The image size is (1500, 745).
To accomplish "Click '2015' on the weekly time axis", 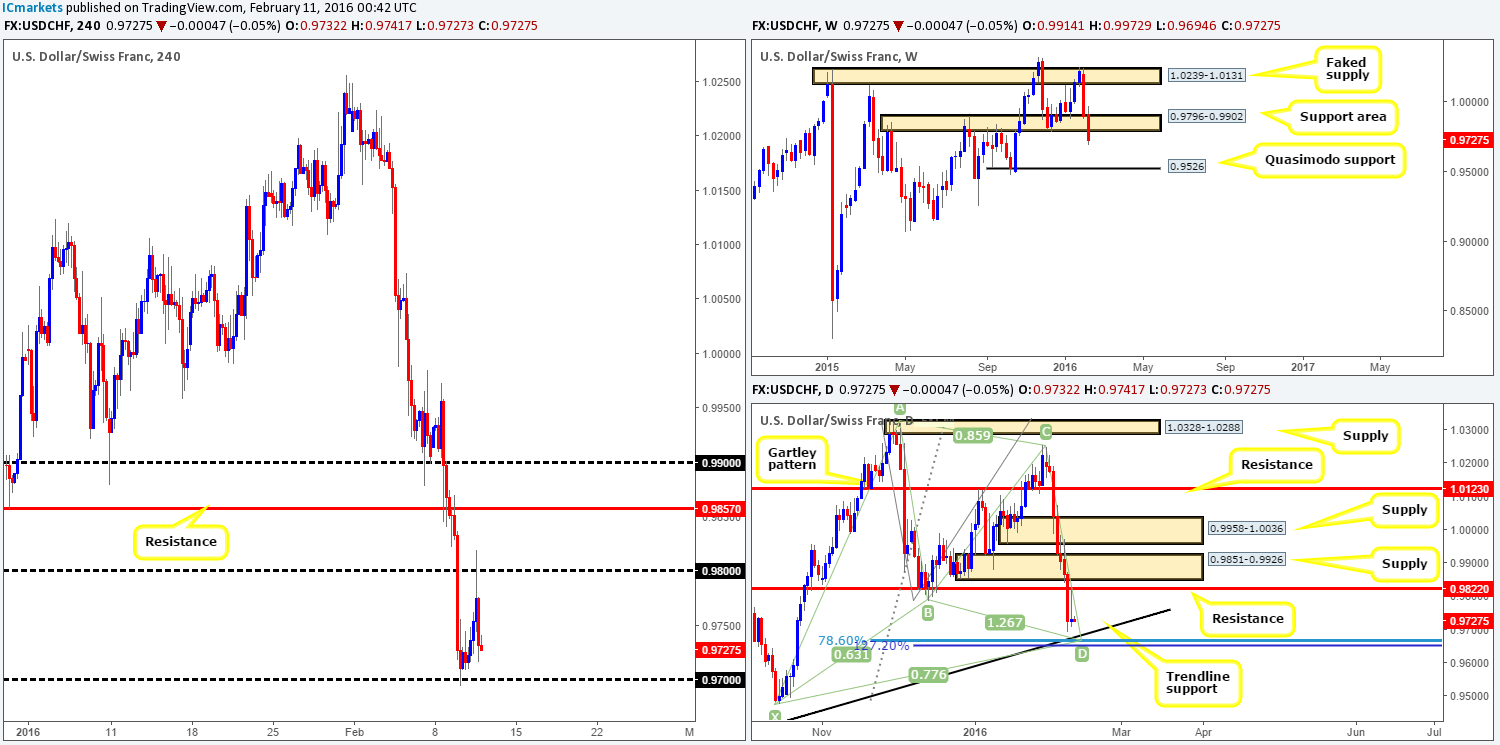I will (x=827, y=367).
